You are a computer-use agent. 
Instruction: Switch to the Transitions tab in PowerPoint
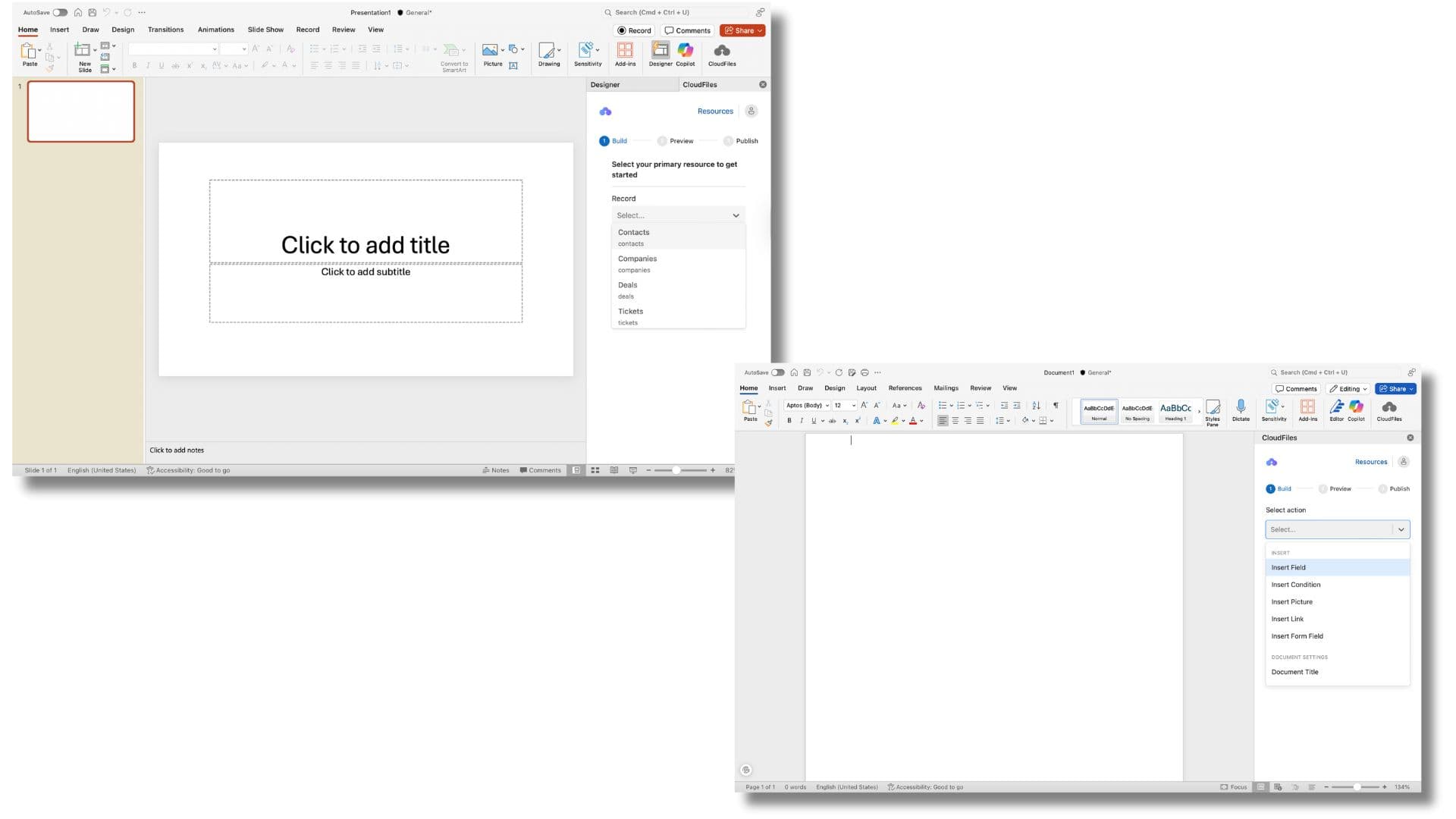165,30
